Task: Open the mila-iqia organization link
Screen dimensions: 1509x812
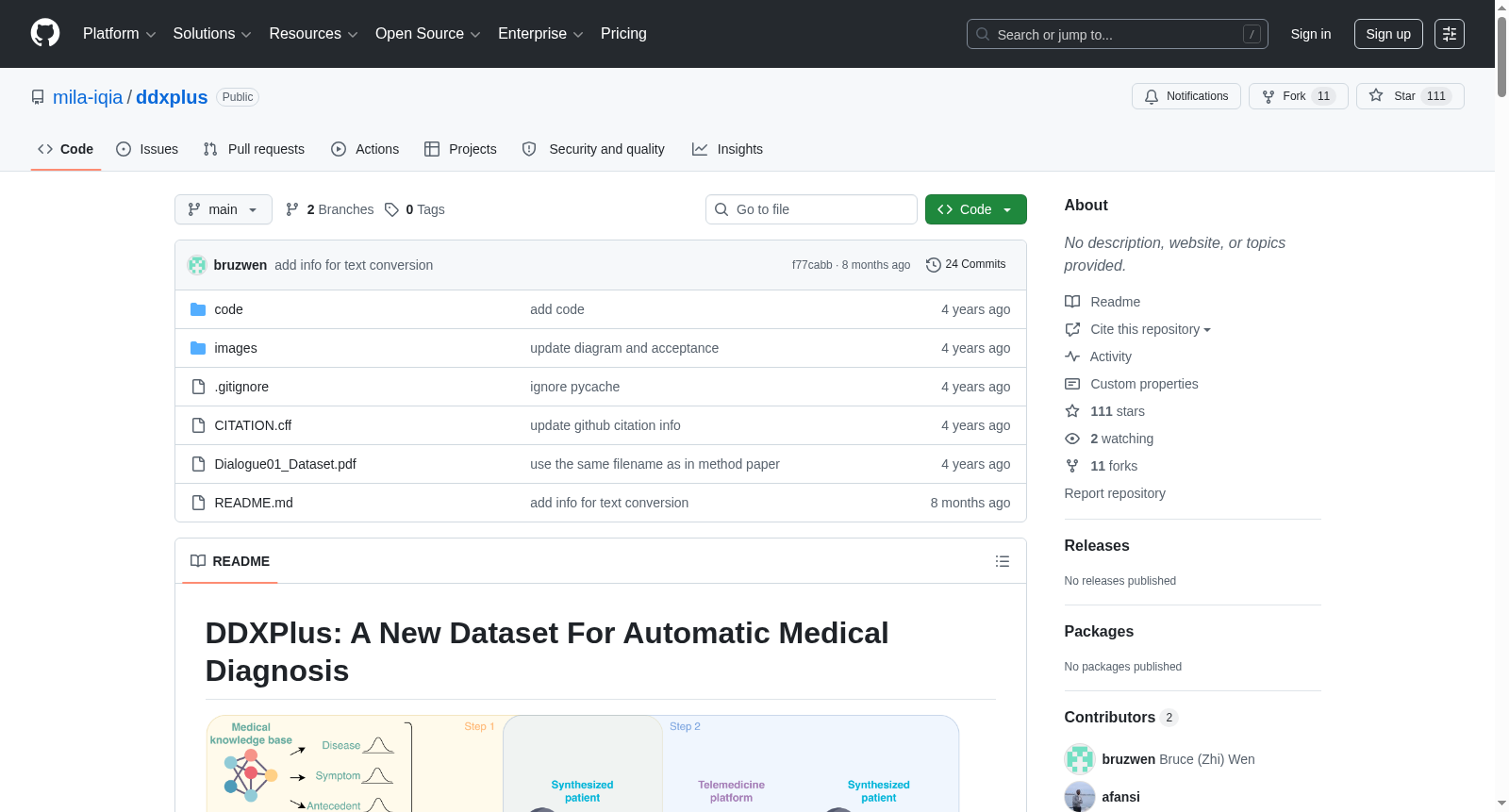Action: (88, 97)
